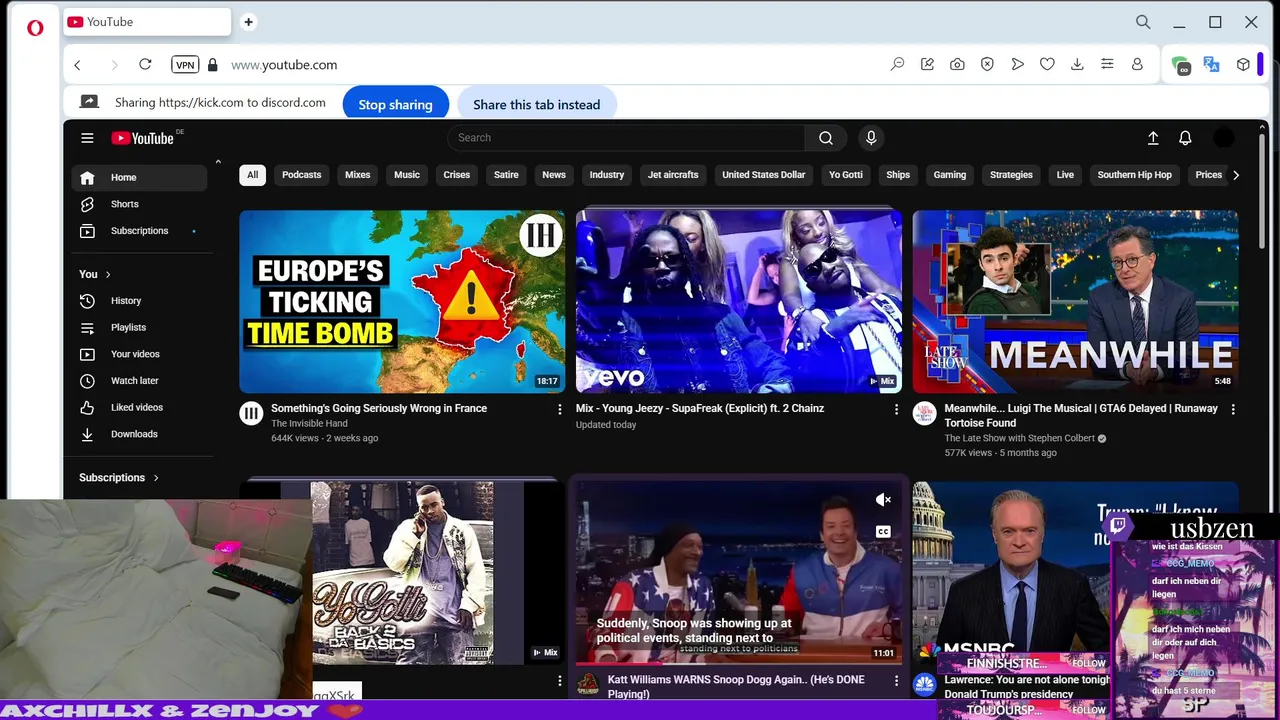Seek on Katt Williams preview progress bar
The width and height of the screenshot is (1280, 720).
click(738, 663)
